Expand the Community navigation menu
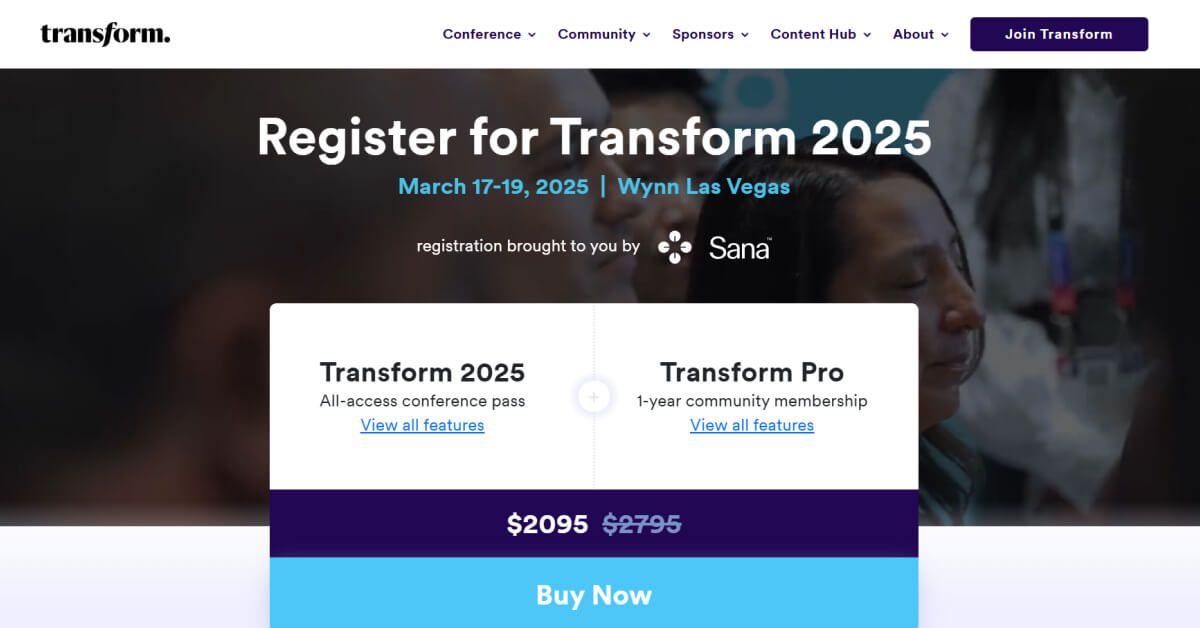Screen dimensions: 1200x628 (x=597, y=33)
